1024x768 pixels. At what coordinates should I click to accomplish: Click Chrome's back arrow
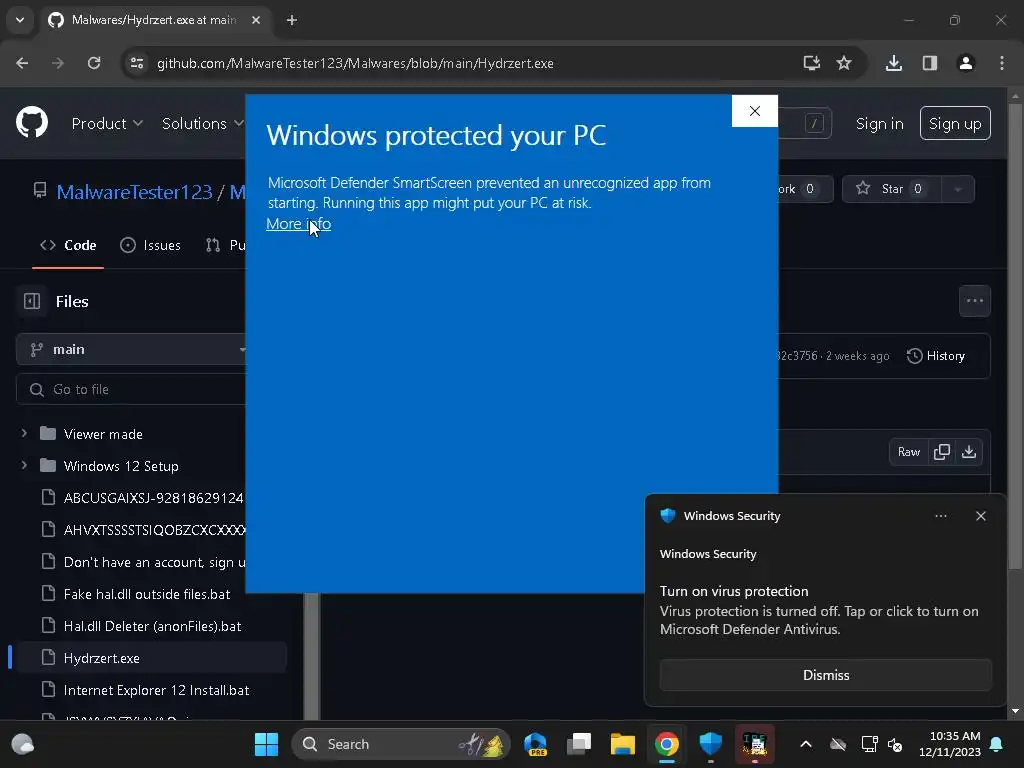(22, 63)
